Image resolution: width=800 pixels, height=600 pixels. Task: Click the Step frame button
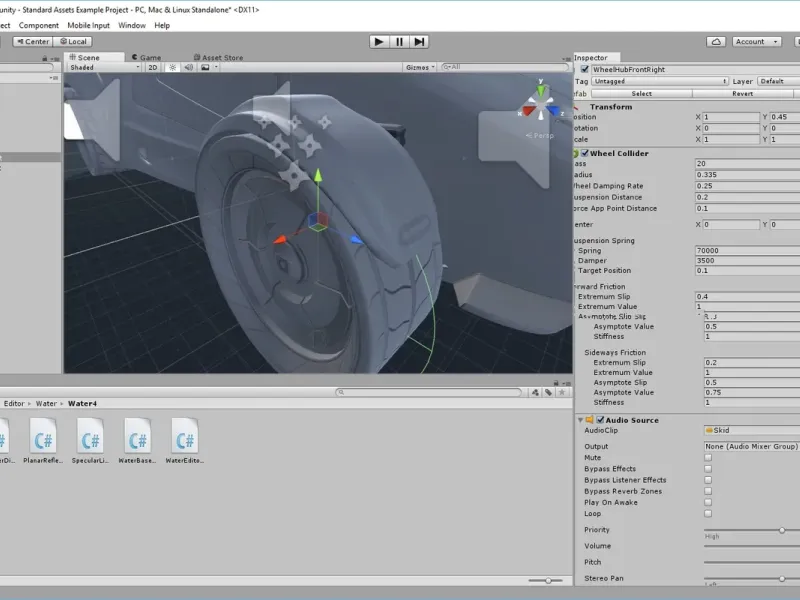point(419,41)
